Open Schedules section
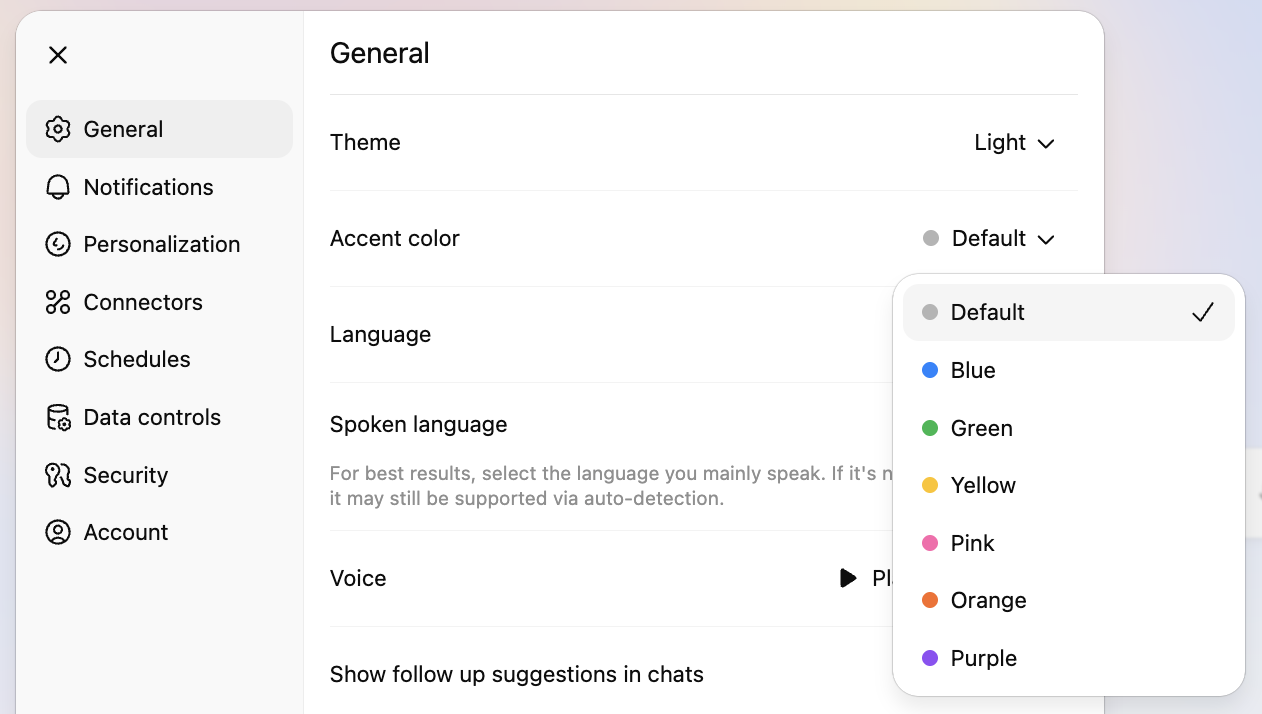The height and width of the screenshot is (714, 1262). click(x=159, y=359)
